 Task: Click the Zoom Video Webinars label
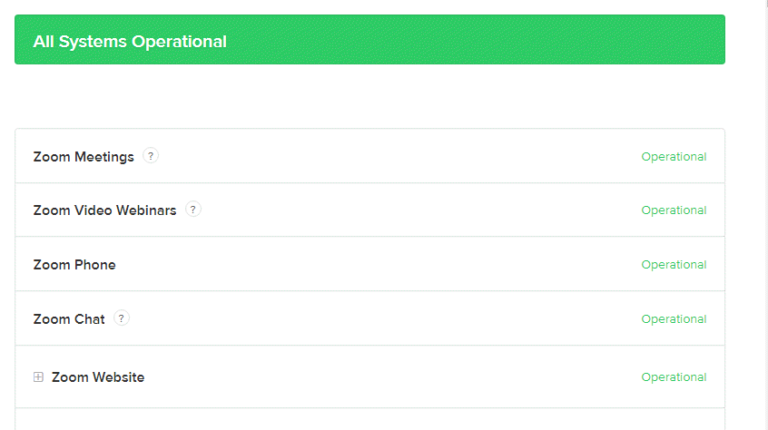(105, 211)
